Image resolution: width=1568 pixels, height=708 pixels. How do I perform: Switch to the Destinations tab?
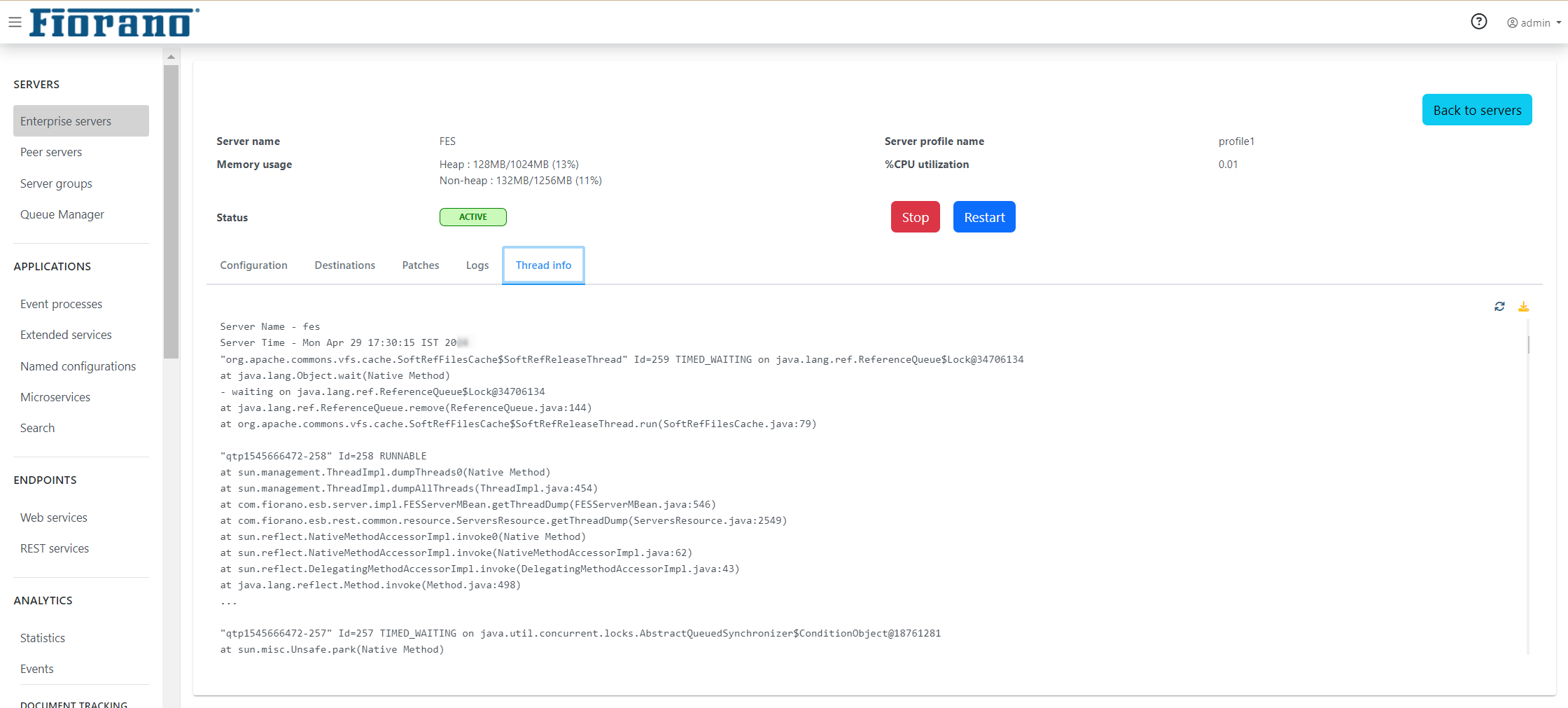coord(344,265)
